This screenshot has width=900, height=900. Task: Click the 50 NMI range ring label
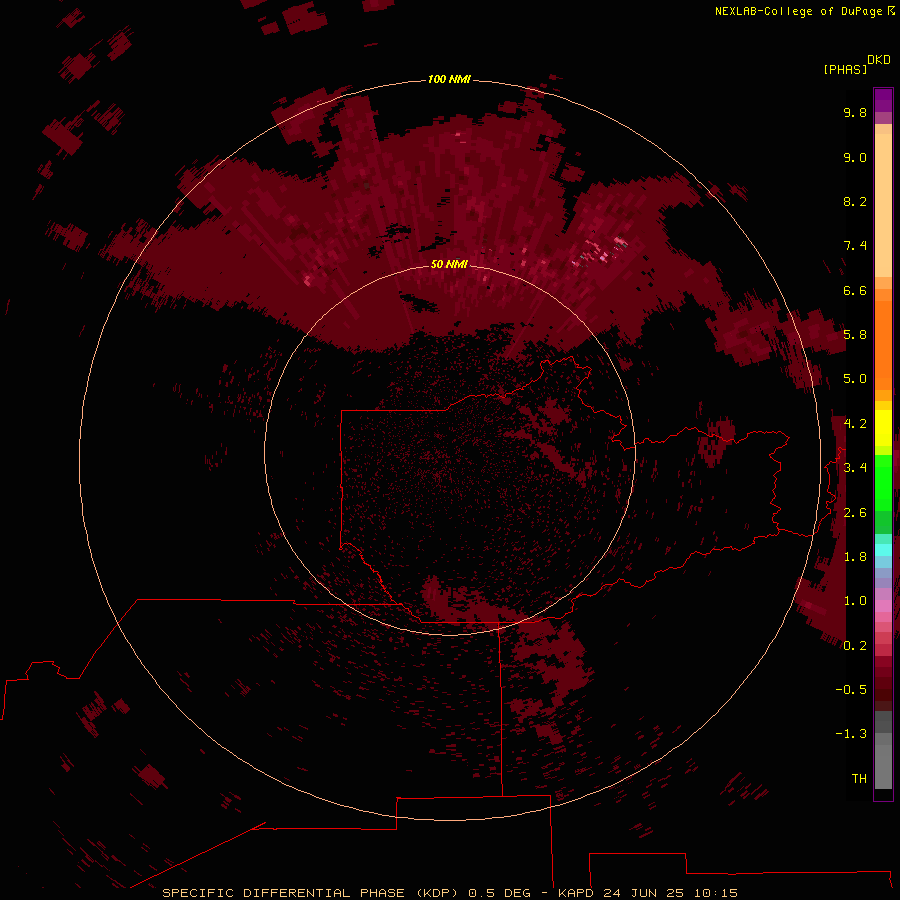449,264
